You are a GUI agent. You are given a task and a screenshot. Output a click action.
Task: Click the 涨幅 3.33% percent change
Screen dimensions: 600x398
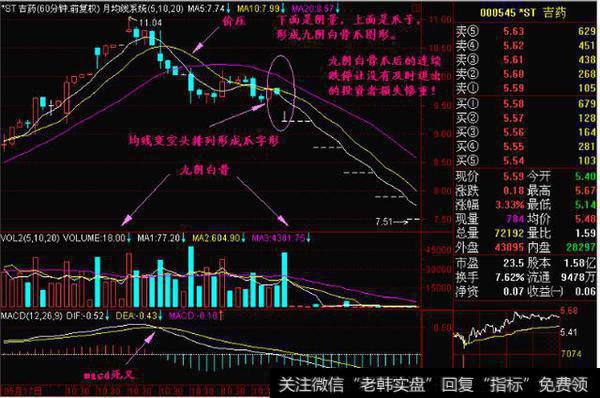pos(490,205)
